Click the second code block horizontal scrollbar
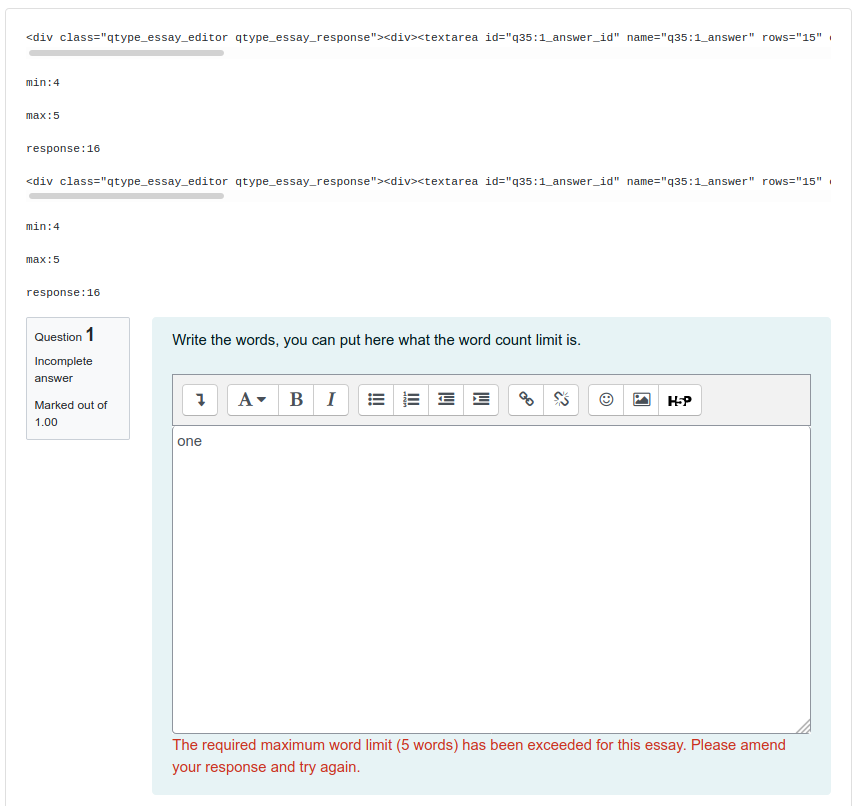 coord(126,196)
